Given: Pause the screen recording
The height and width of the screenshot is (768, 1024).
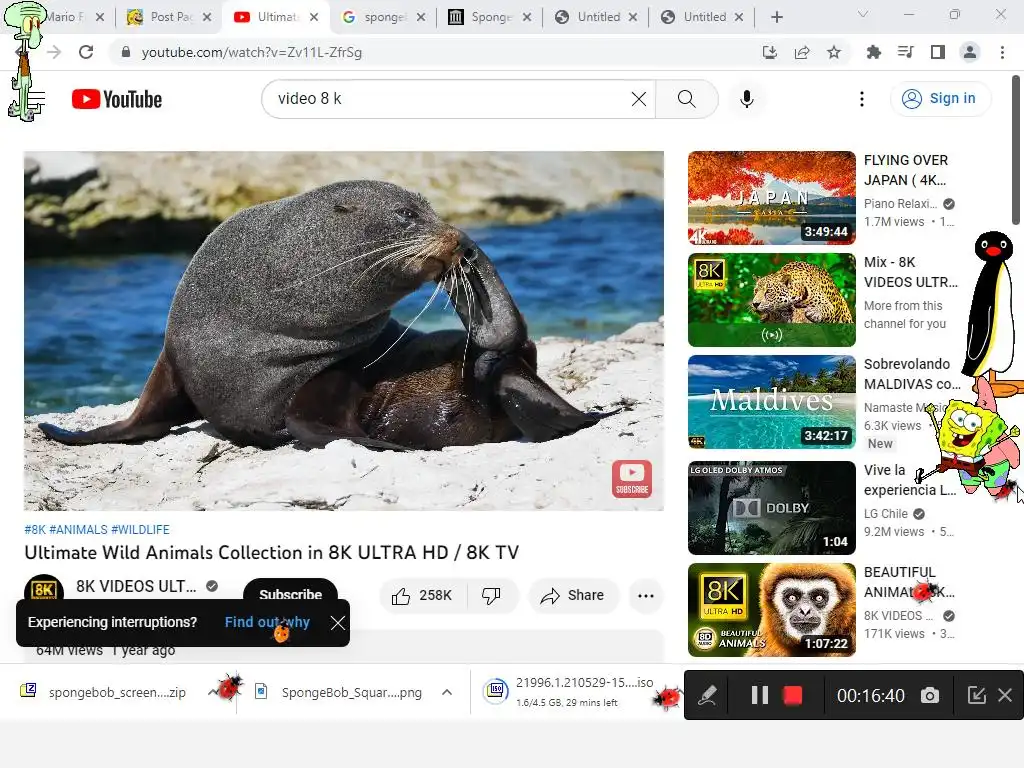Looking at the screenshot, I should coord(760,696).
